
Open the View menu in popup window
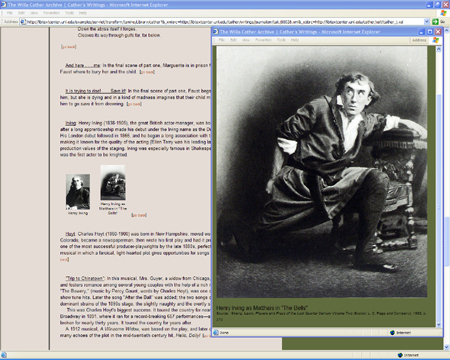tap(246, 40)
